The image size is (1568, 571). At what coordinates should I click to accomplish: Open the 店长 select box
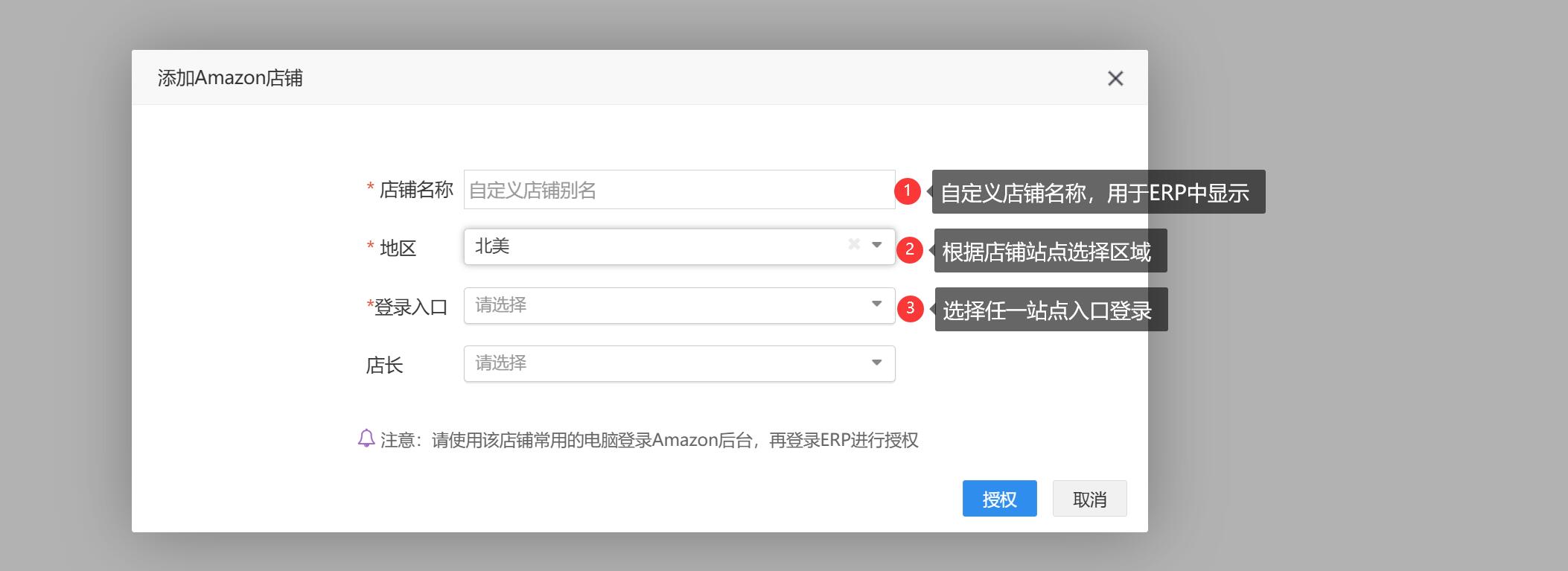[x=678, y=363]
